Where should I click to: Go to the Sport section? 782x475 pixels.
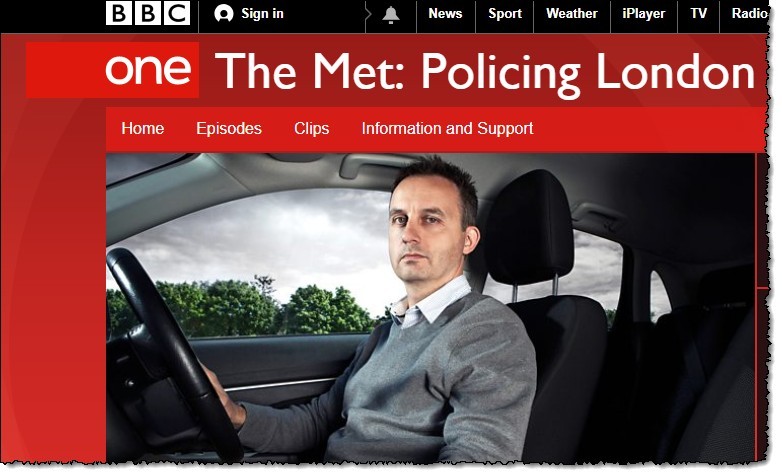coord(505,13)
